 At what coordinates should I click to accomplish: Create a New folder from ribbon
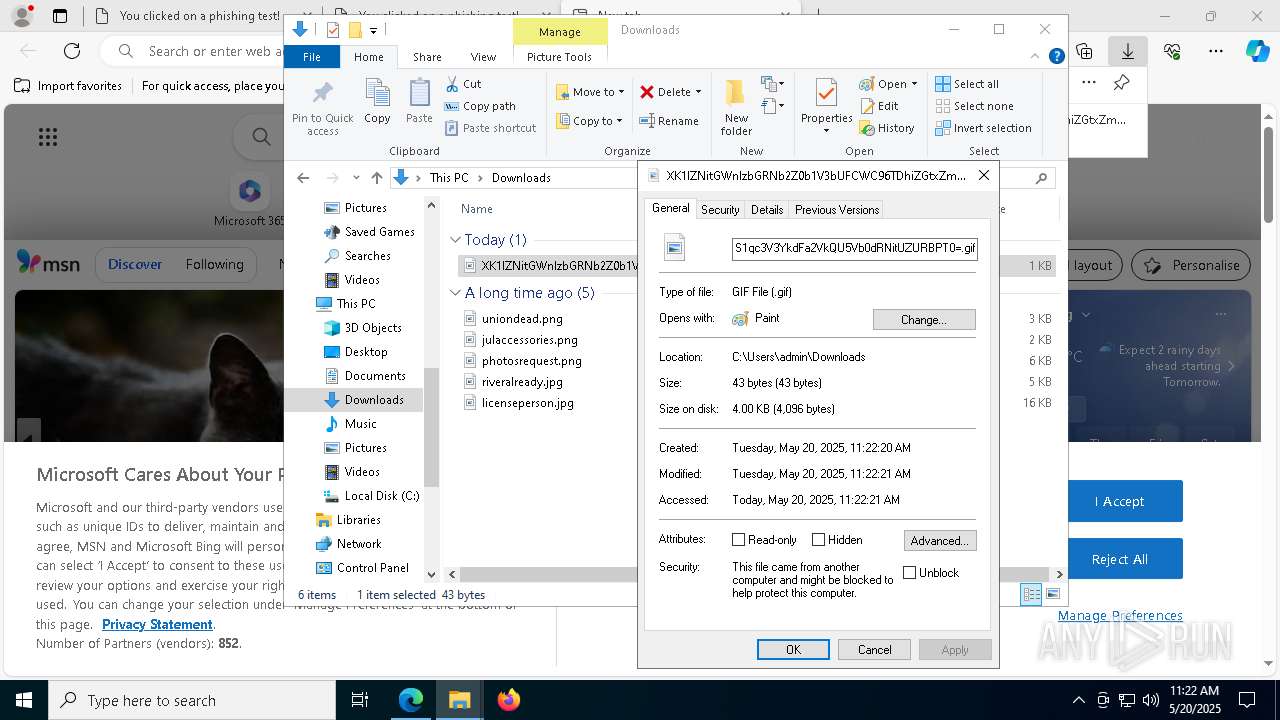click(x=736, y=107)
